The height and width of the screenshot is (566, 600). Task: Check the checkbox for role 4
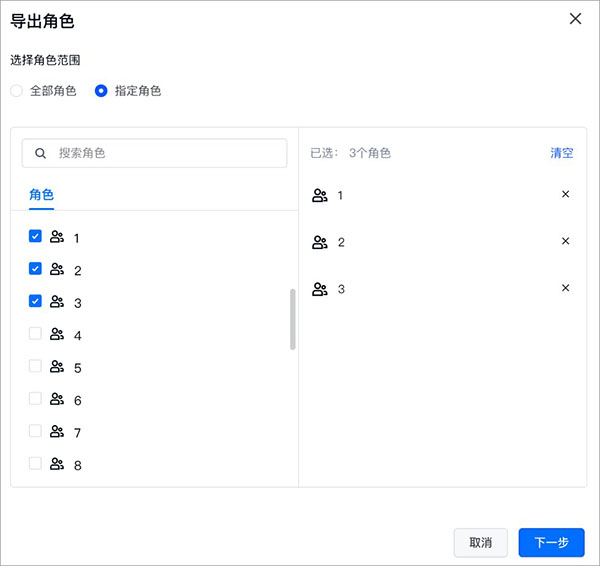[35, 334]
